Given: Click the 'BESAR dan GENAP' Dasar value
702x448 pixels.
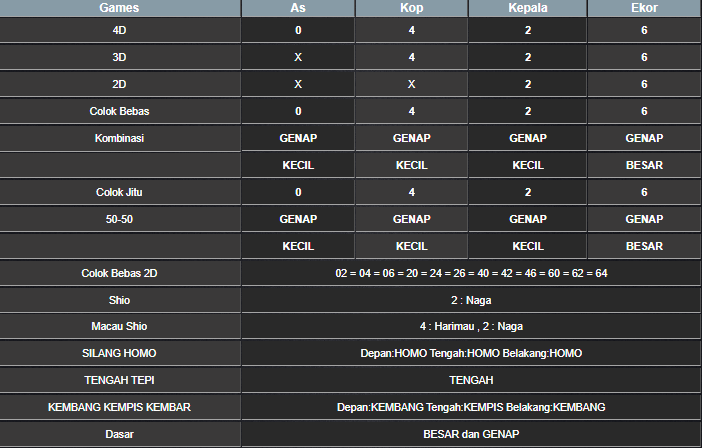Looking at the screenshot, I should point(471,434).
